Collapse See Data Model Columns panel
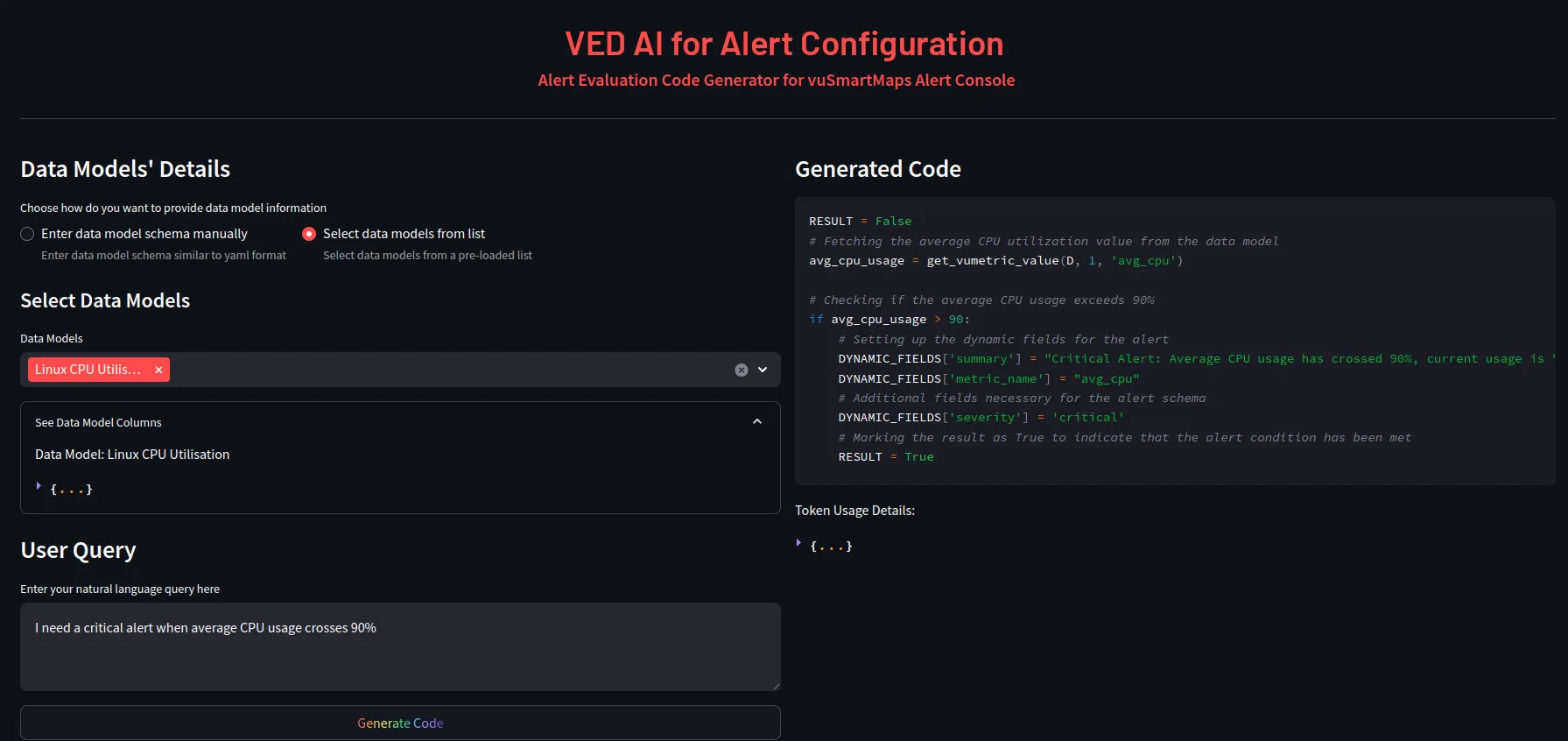The width and height of the screenshot is (1568, 741). tap(757, 422)
